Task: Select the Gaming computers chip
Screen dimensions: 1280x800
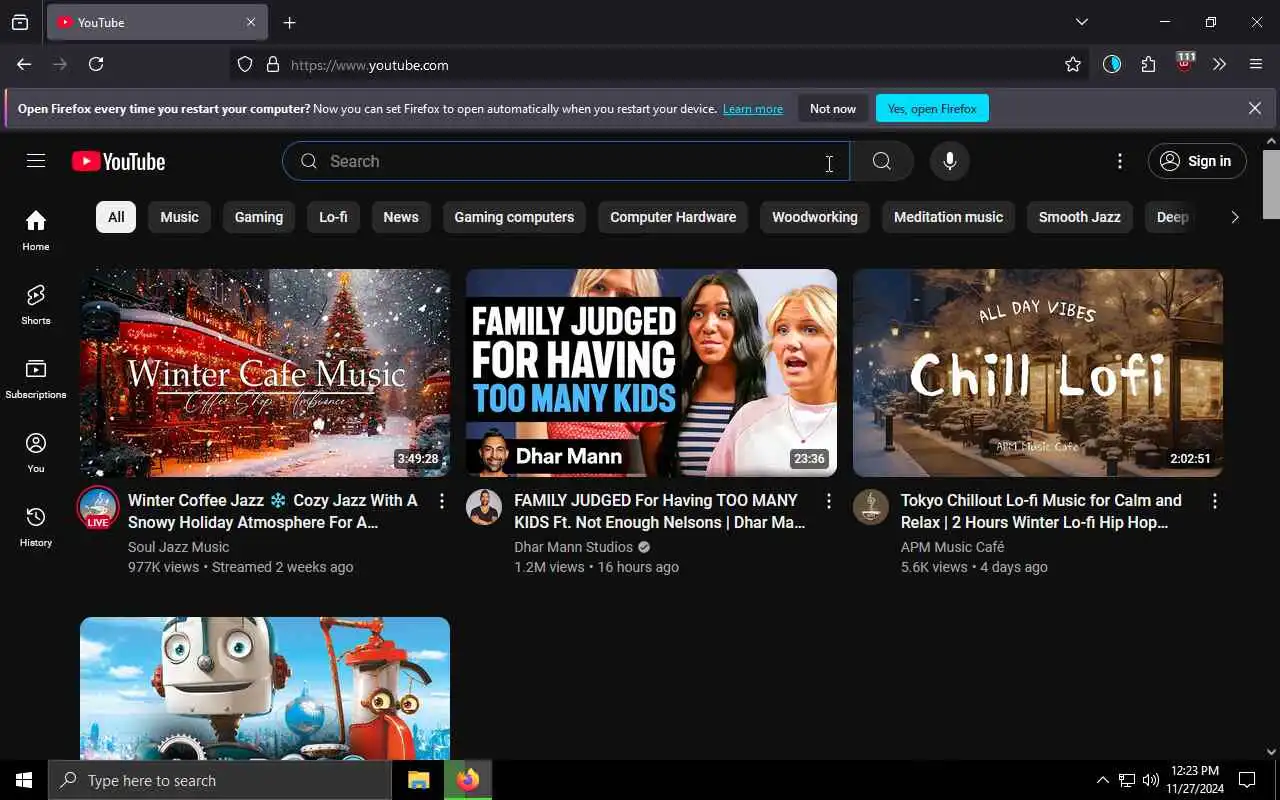Action: coord(514,217)
